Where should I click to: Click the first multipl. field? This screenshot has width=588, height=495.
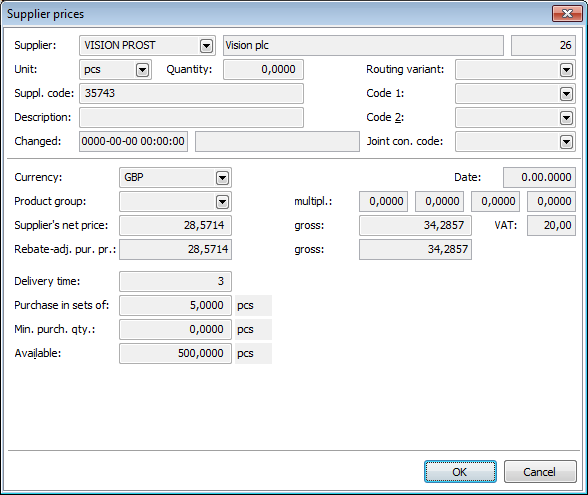pos(383,201)
